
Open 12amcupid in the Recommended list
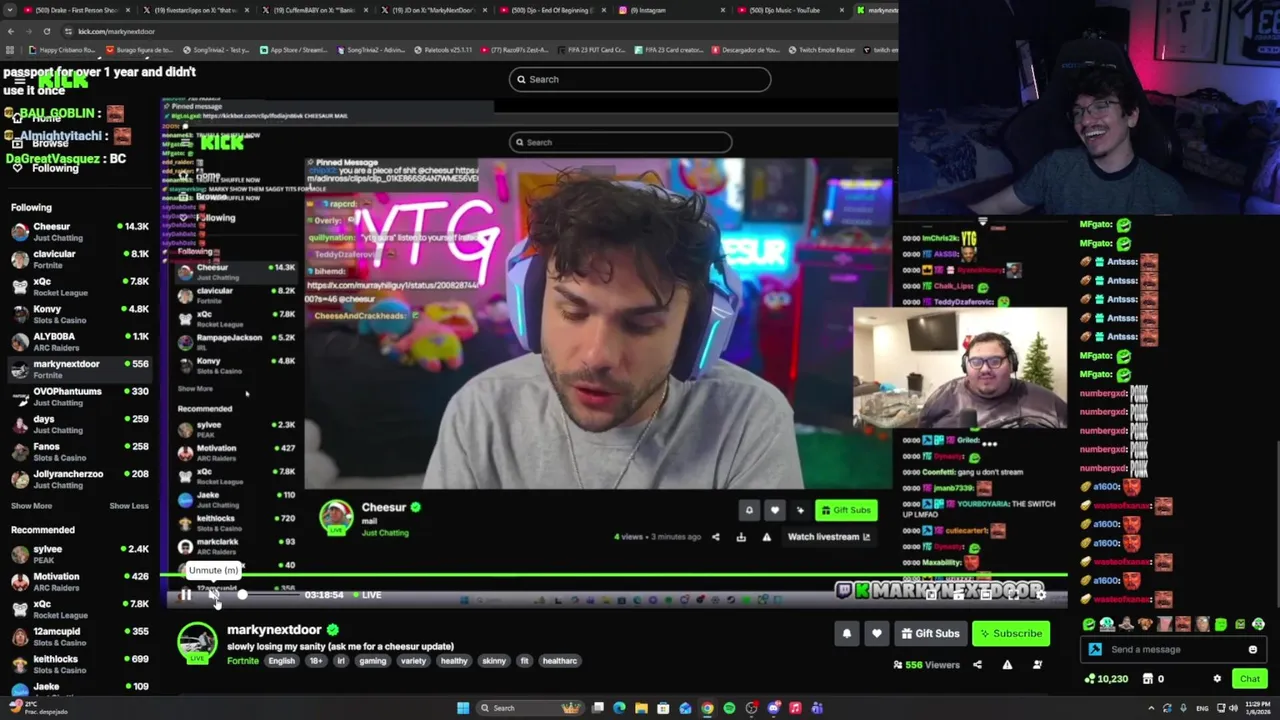pyautogui.click(x=80, y=636)
